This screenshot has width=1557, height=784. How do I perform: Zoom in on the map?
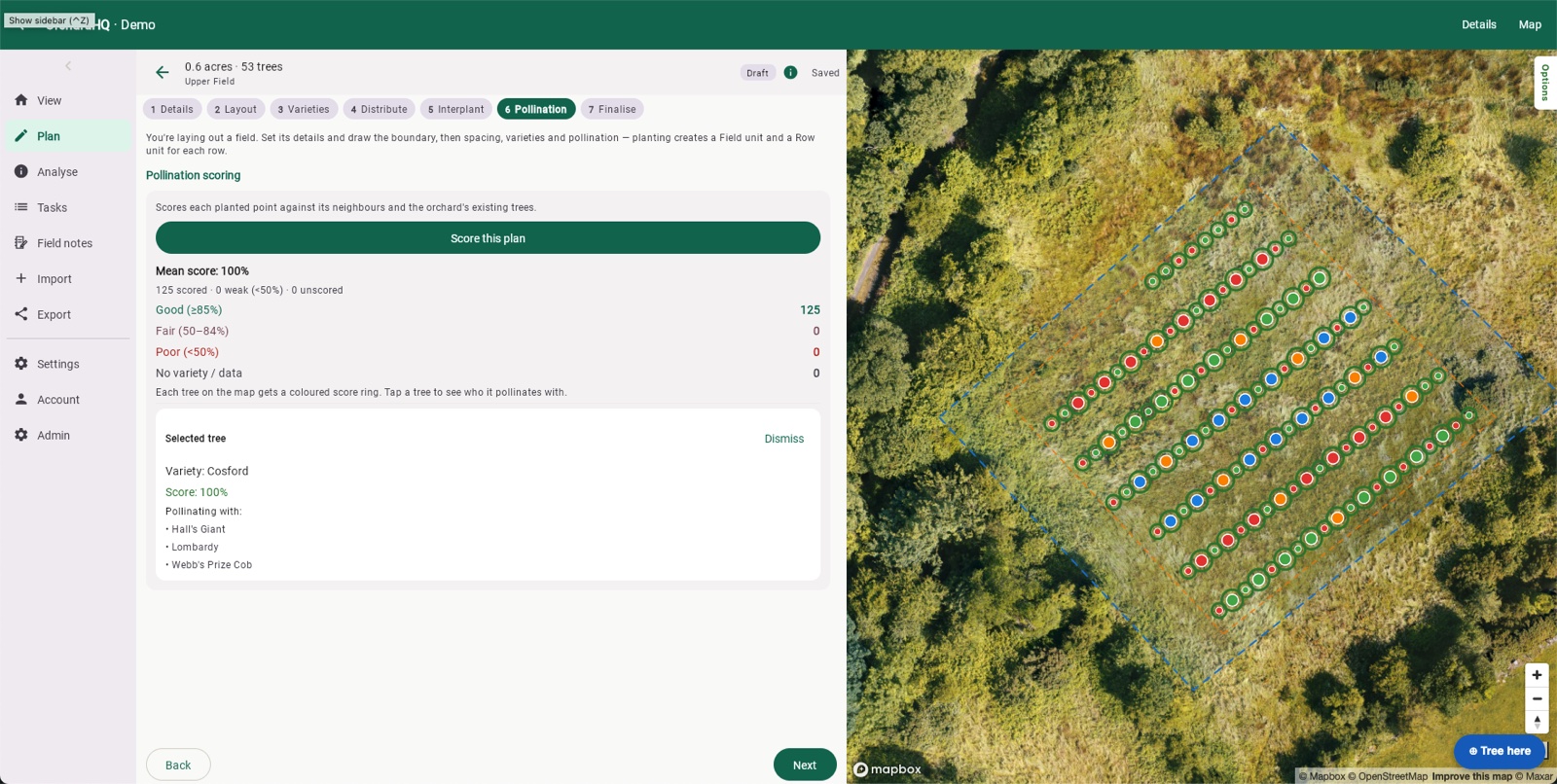pos(1537,675)
